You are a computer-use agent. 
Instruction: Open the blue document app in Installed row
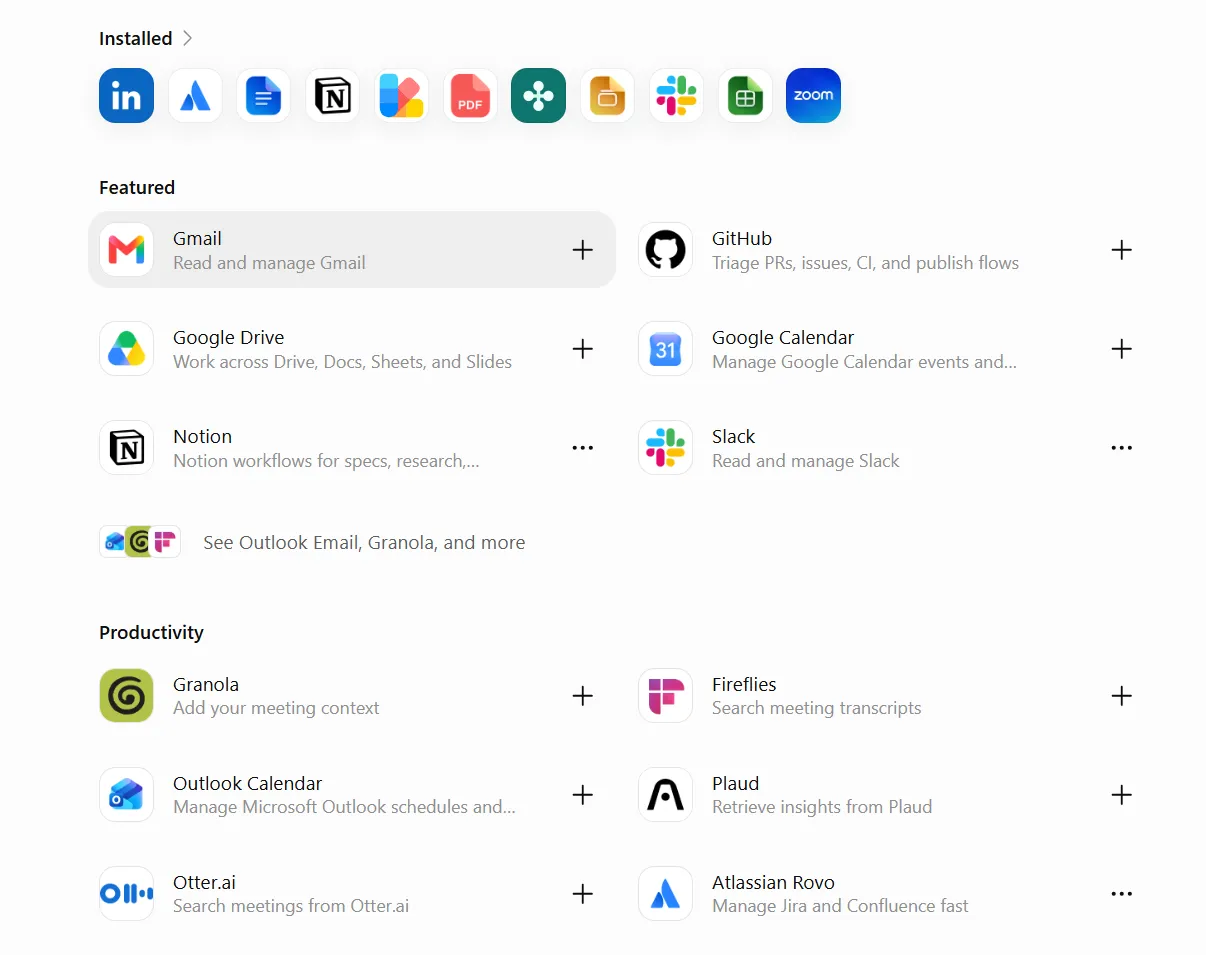[x=264, y=96]
